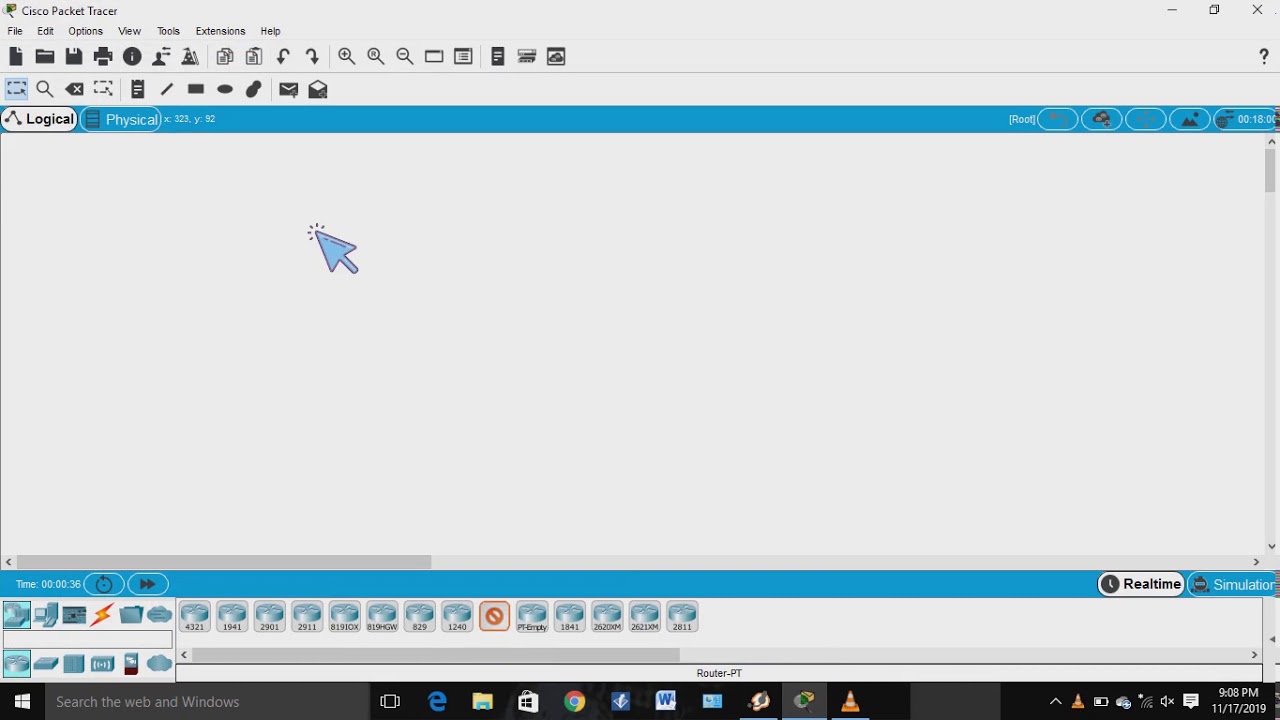Image resolution: width=1280 pixels, height=720 pixels.
Task: Choose the Place Note tool
Action: pyautogui.click(x=138, y=89)
